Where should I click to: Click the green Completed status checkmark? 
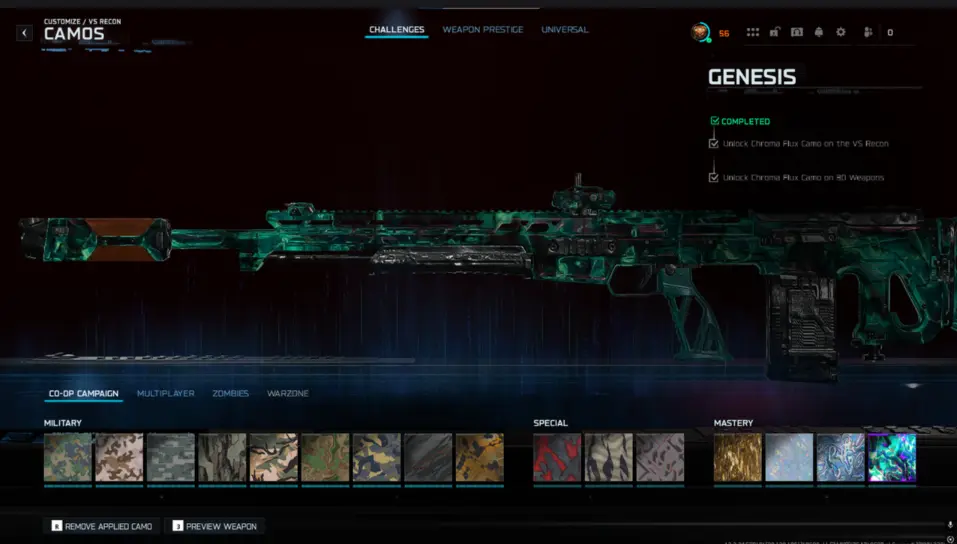tap(715, 121)
